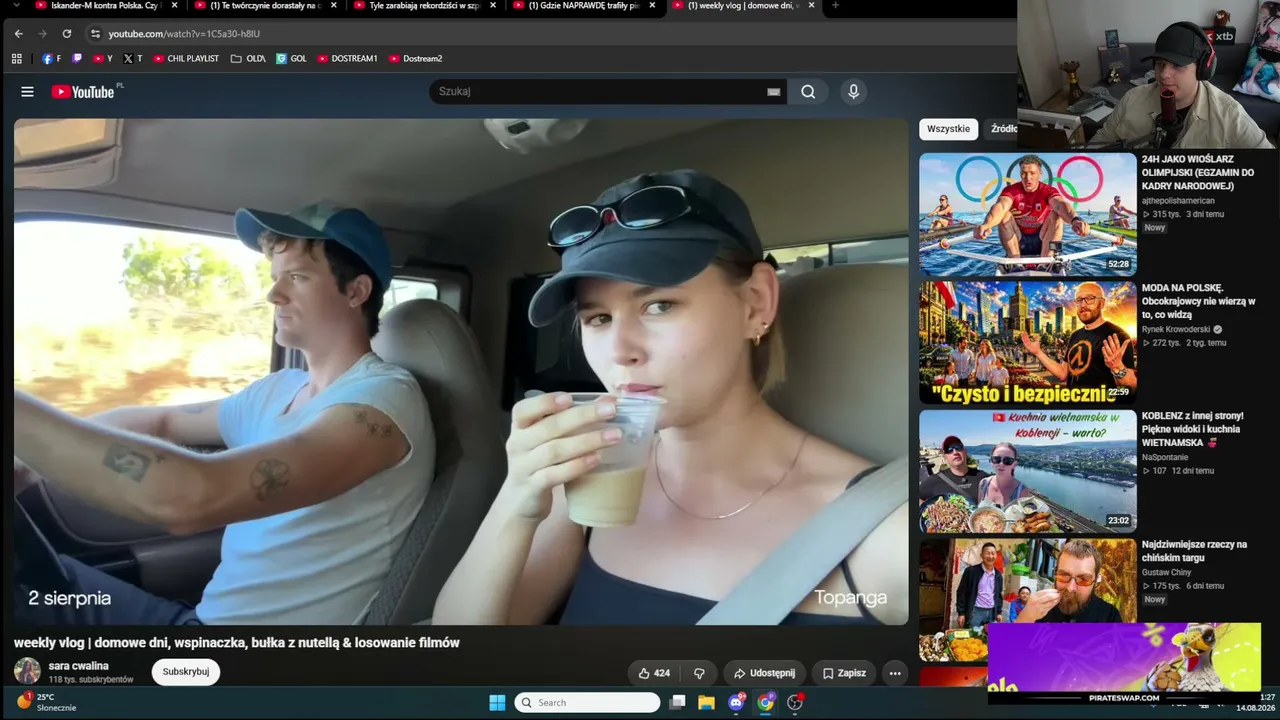The width and height of the screenshot is (1280, 720).
Task: Go back with the browser back arrow
Action: pyautogui.click(x=18, y=34)
